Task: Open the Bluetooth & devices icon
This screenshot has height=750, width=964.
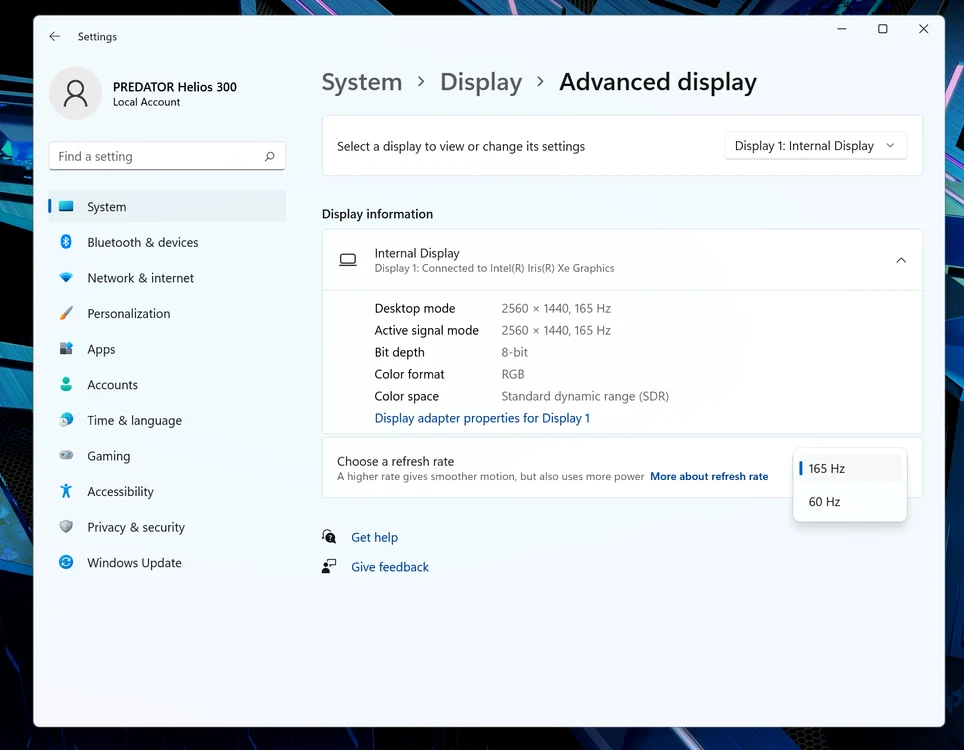Action: (66, 242)
